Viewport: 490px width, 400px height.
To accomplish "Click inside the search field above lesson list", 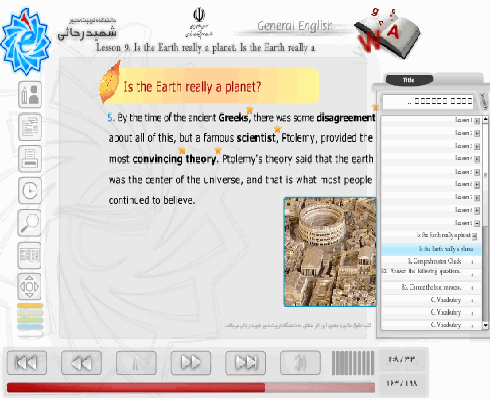I will 428,101.
